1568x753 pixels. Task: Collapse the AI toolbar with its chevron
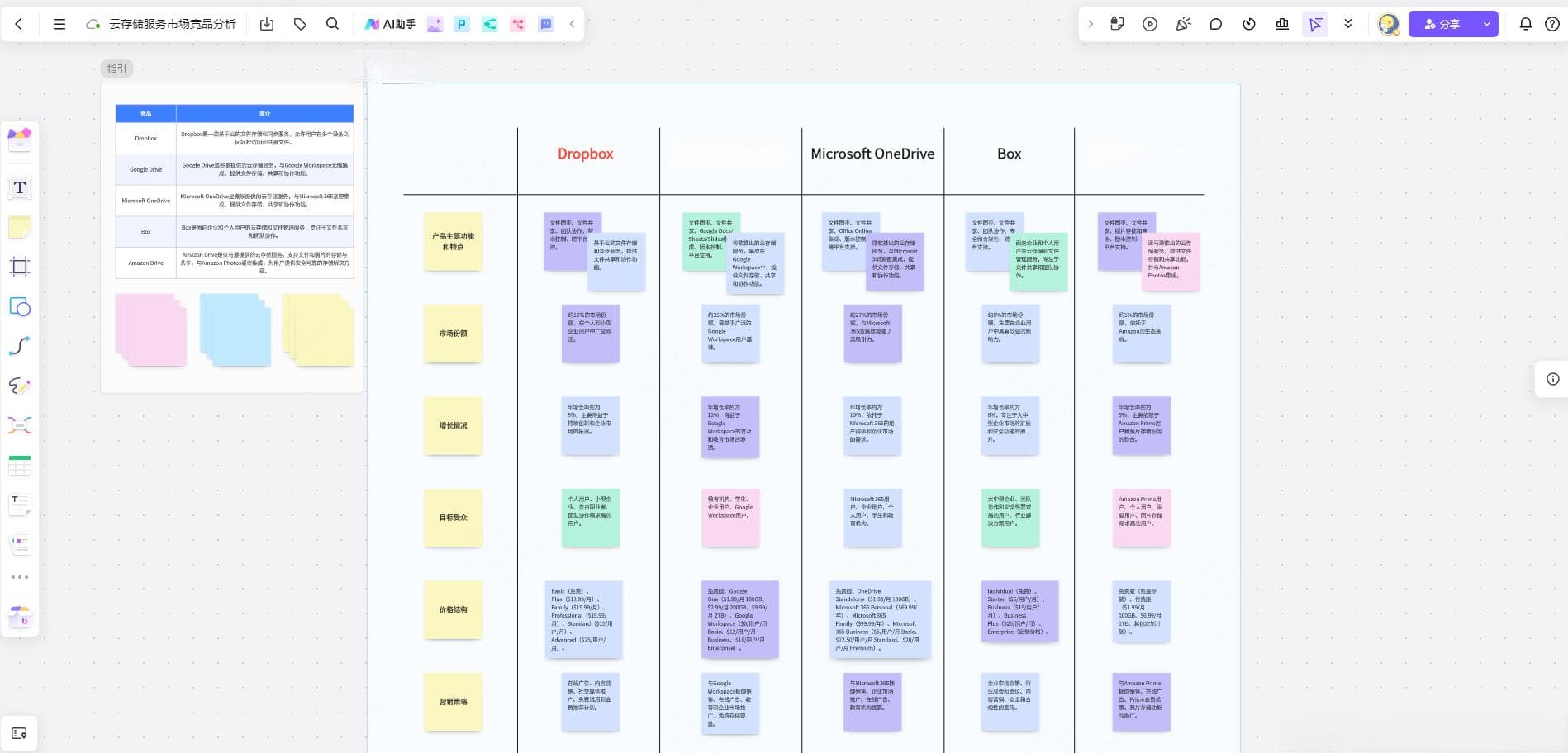point(572,24)
